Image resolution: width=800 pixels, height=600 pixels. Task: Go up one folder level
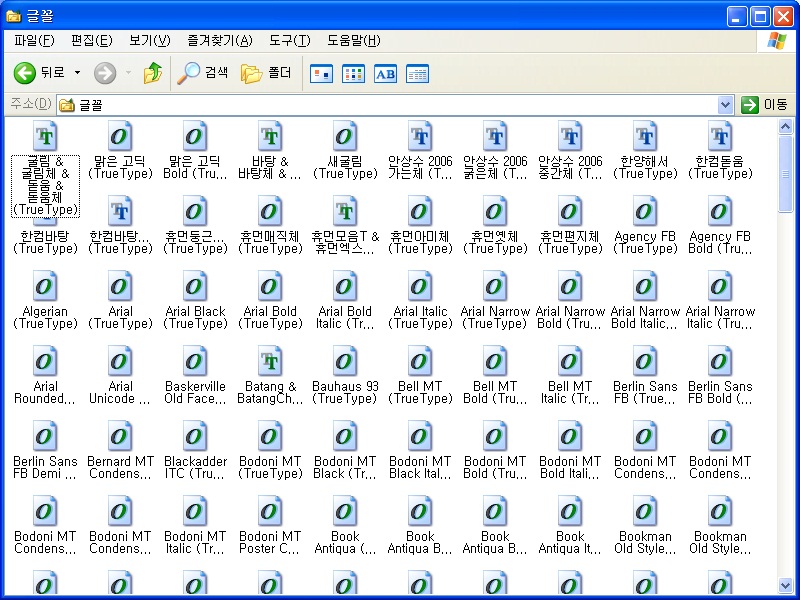click(x=153, y=73)
